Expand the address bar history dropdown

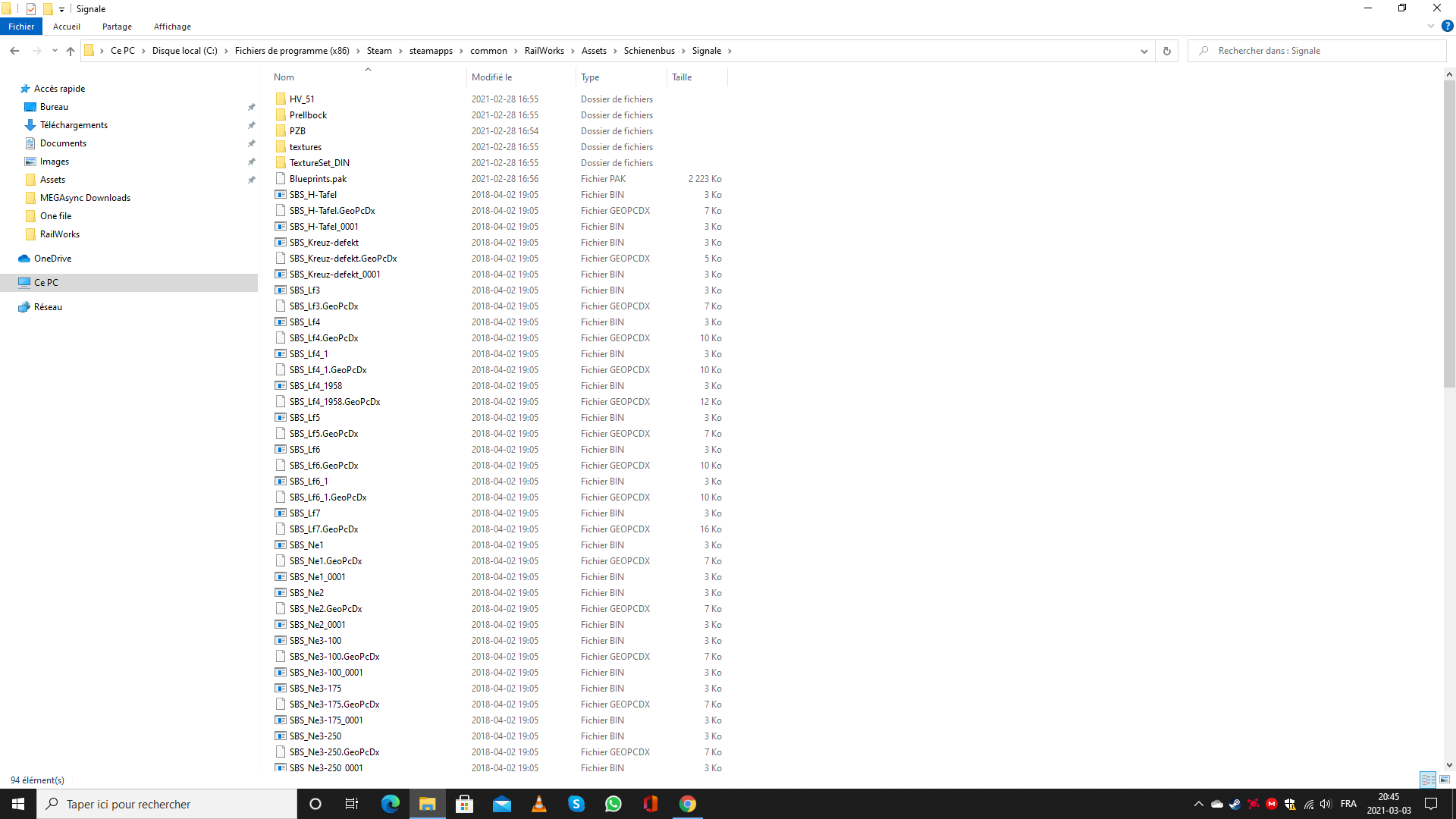(x=1144, y=51)
